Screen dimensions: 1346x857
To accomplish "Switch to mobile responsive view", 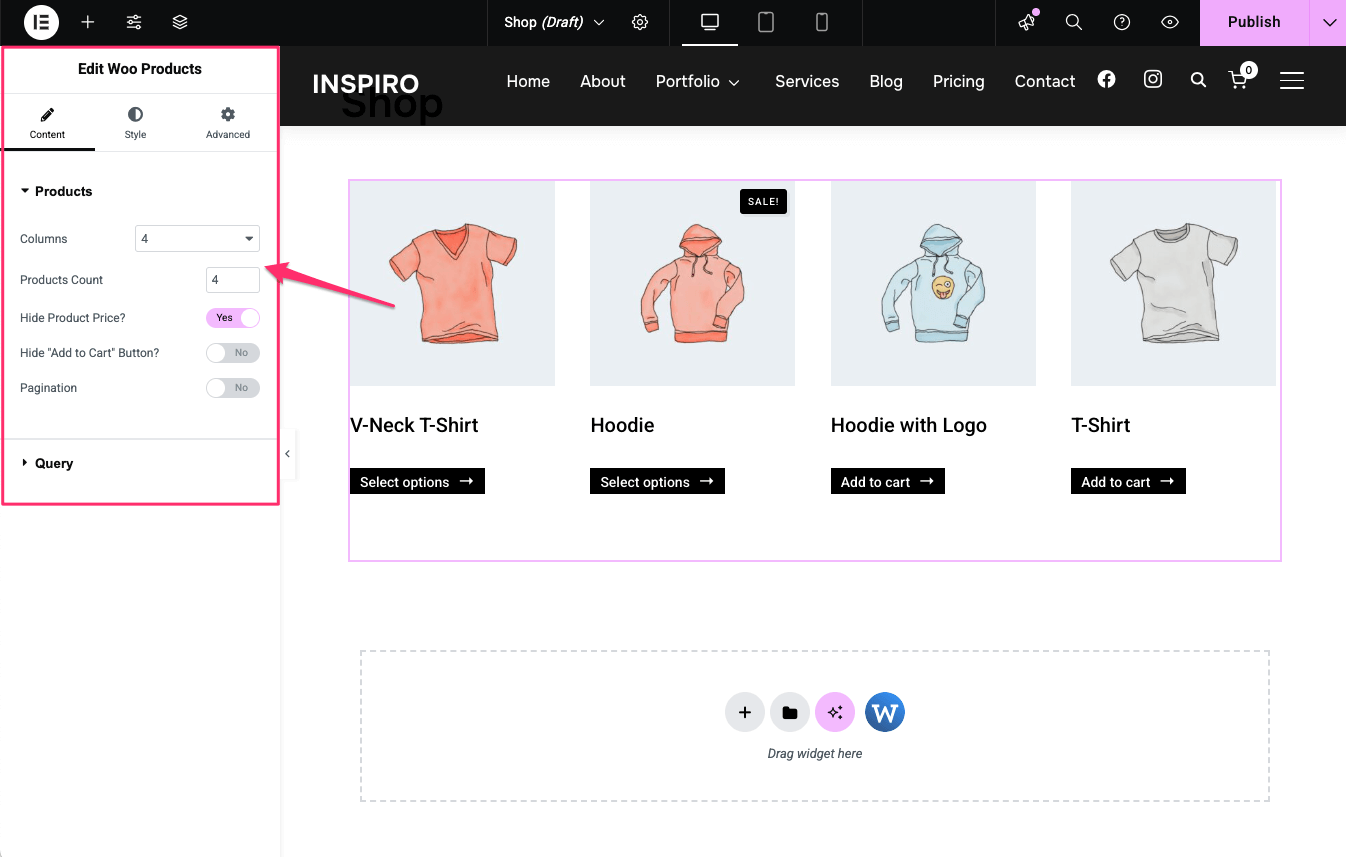I will coord(822,22).
